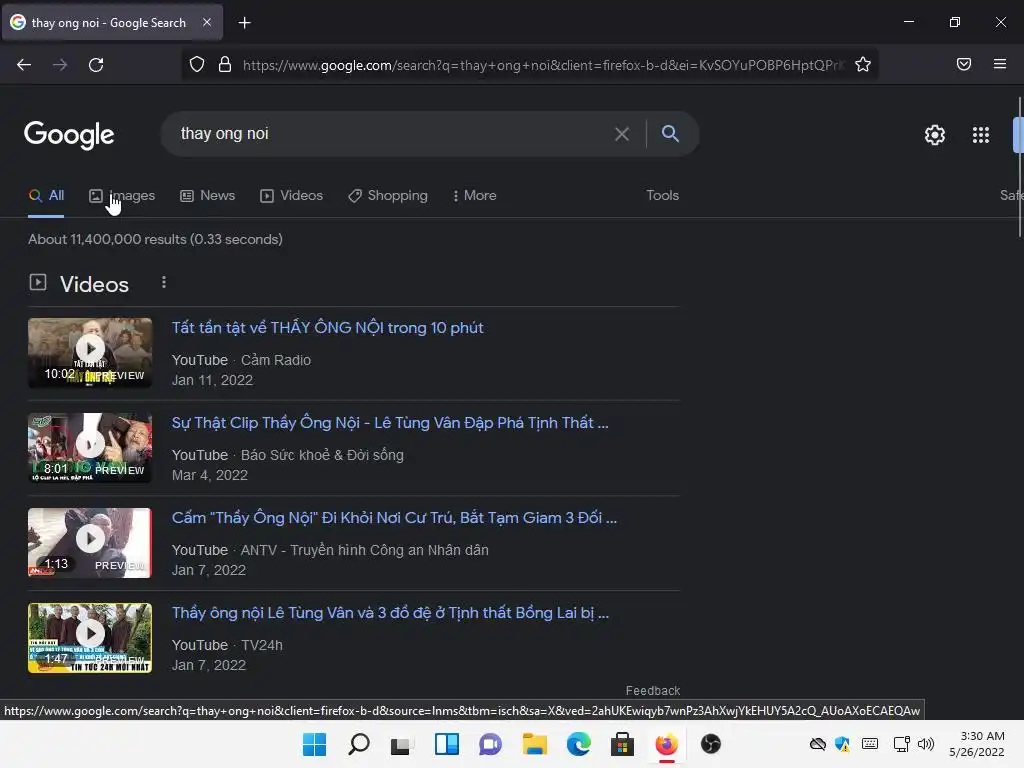Click the page vertical scrollbar

click(x=1020, y=167)
